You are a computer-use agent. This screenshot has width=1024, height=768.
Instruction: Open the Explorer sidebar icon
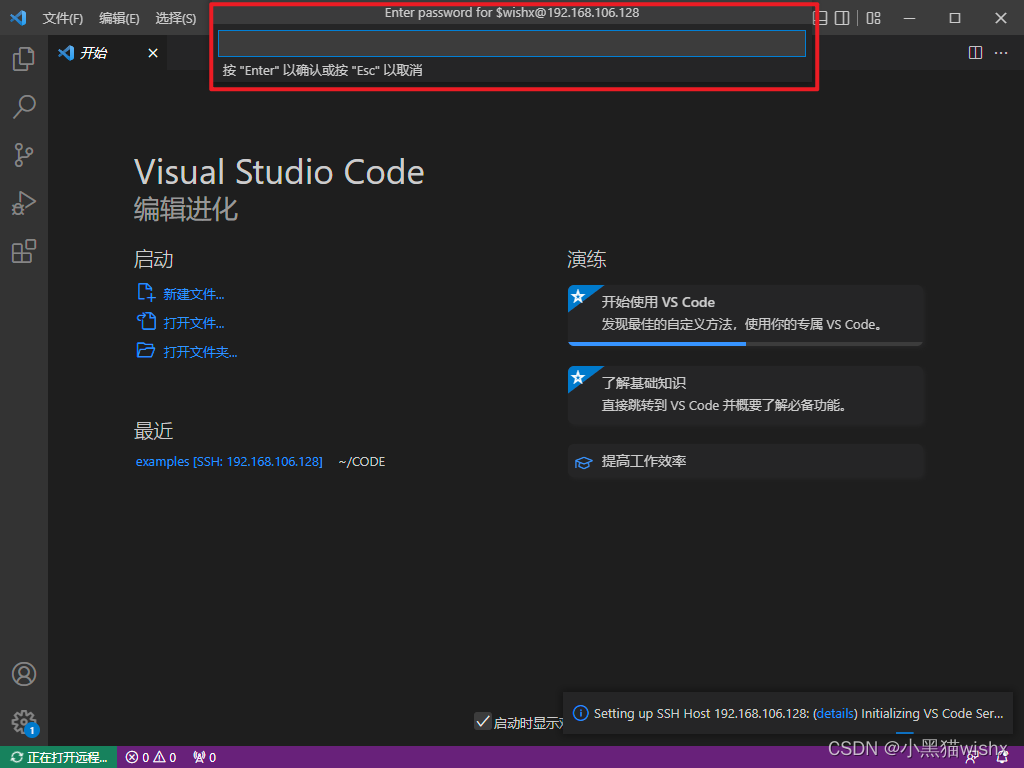pos(23,59)
